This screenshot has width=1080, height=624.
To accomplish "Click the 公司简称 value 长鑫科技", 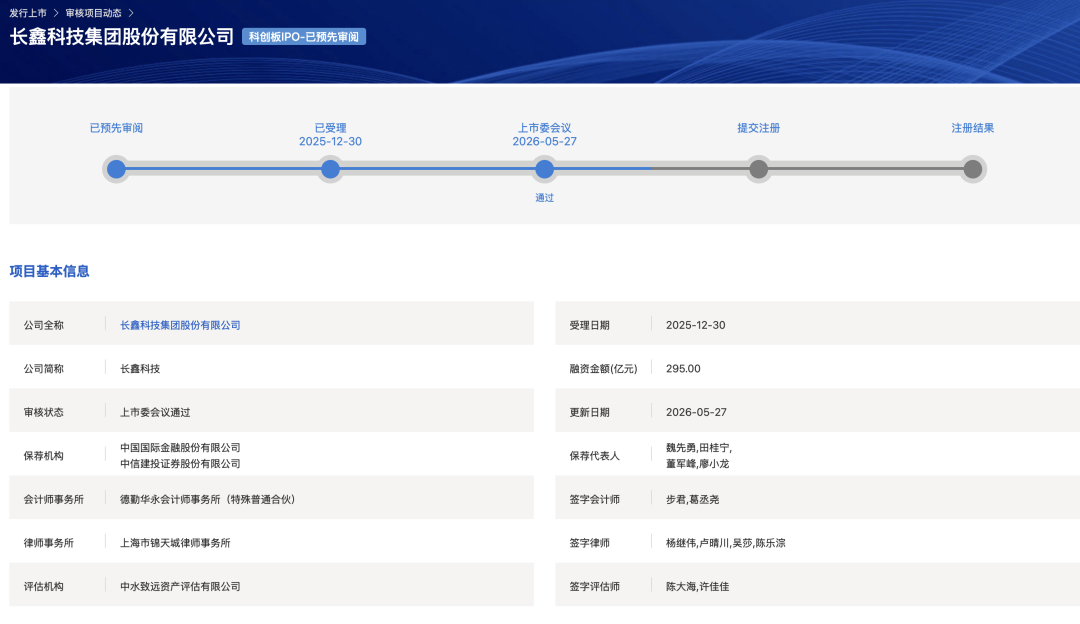I will 140,368.
